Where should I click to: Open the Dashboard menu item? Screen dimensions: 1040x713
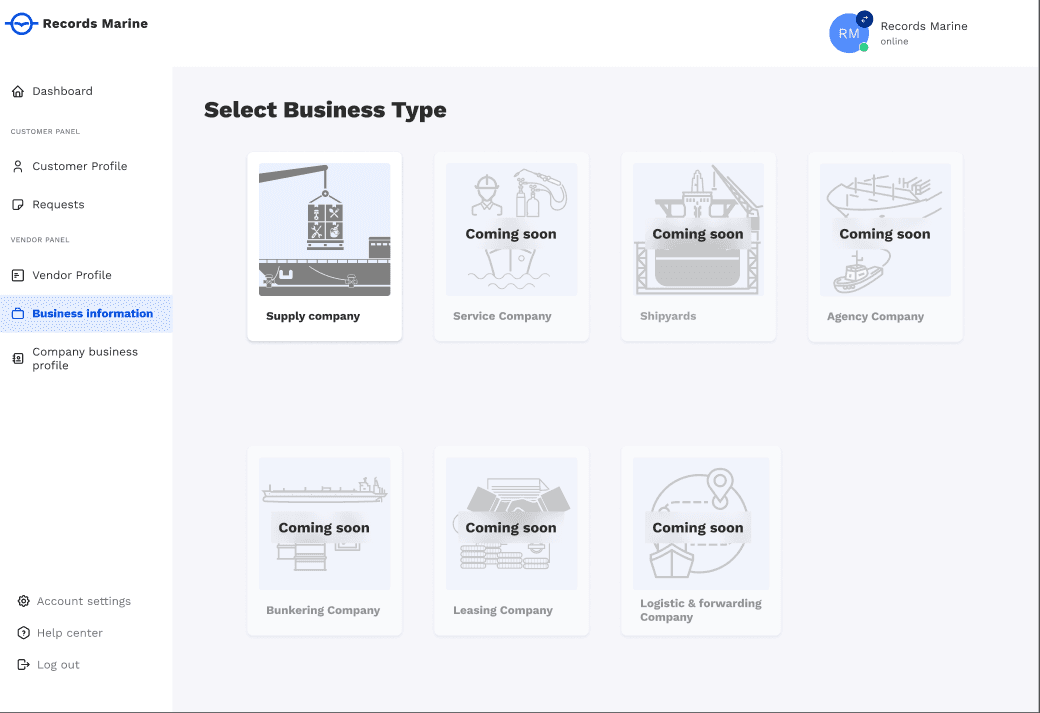(62, 92)
